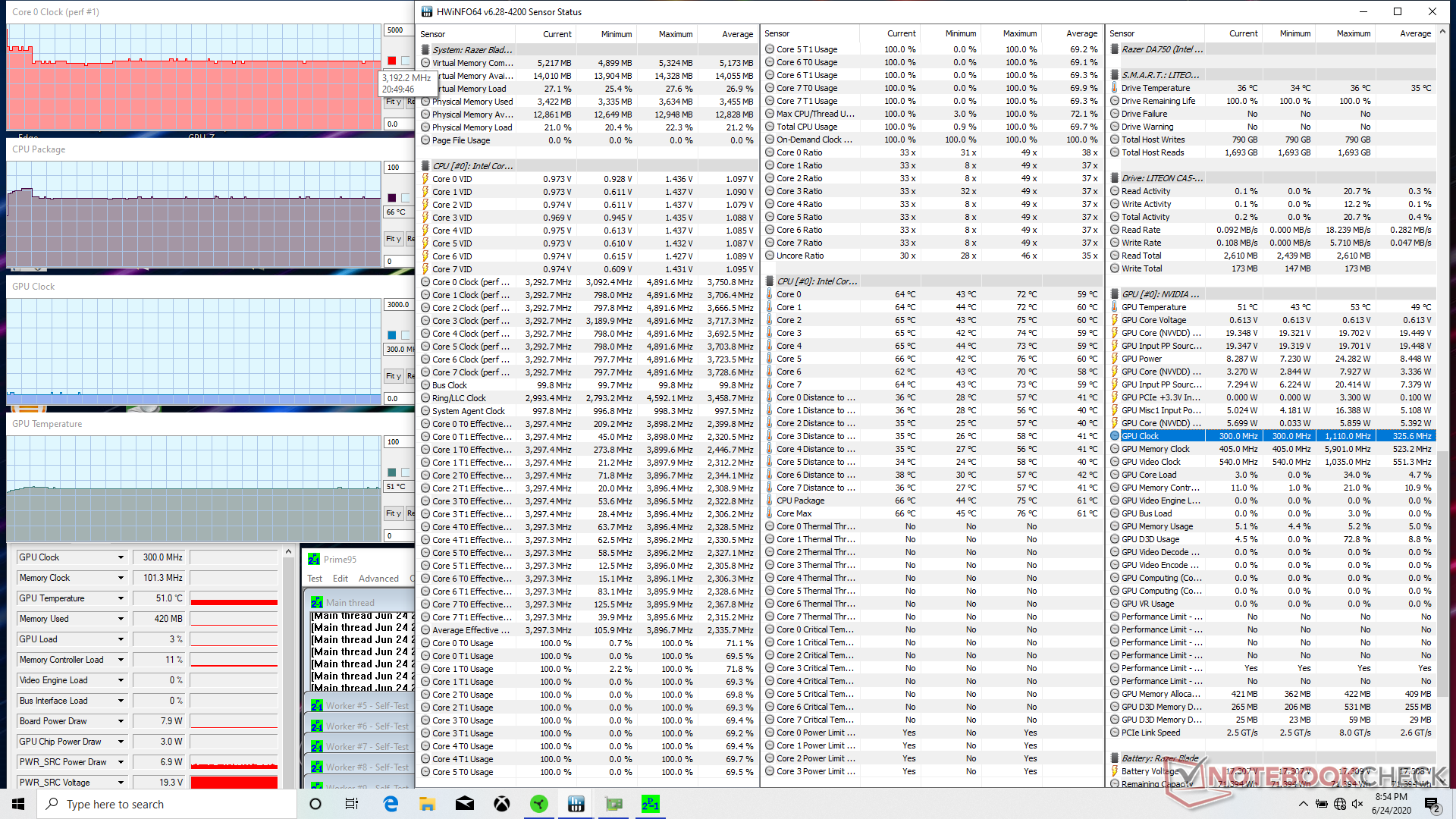Viewport: 1456px width, 819px height.
Task: Open the Prime95 Advanced menu
Action: point(378,579)
